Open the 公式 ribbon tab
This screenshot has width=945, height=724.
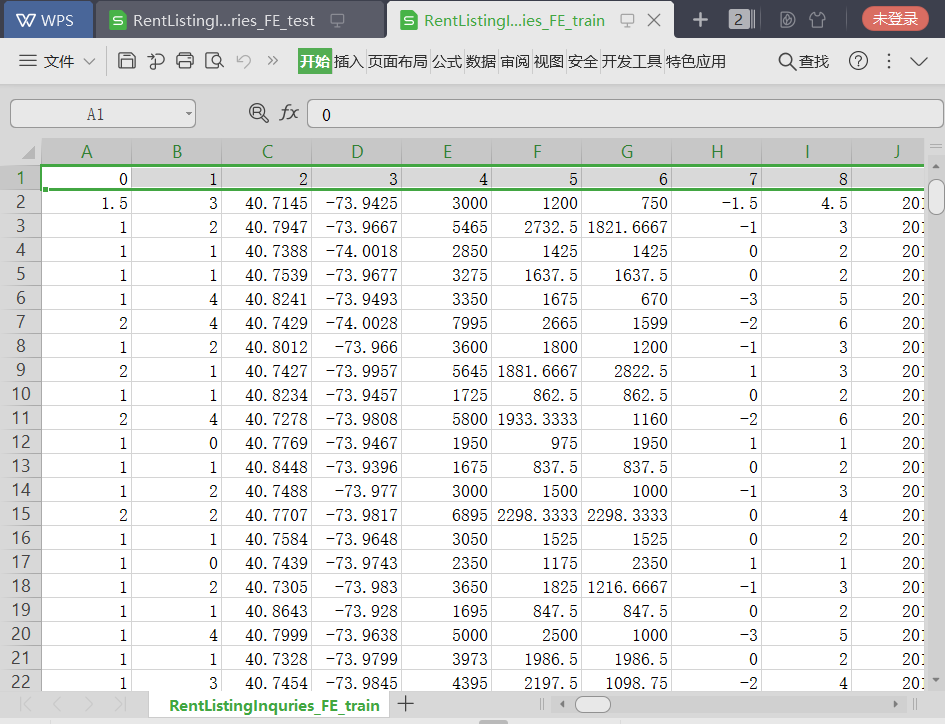point(447,61)
